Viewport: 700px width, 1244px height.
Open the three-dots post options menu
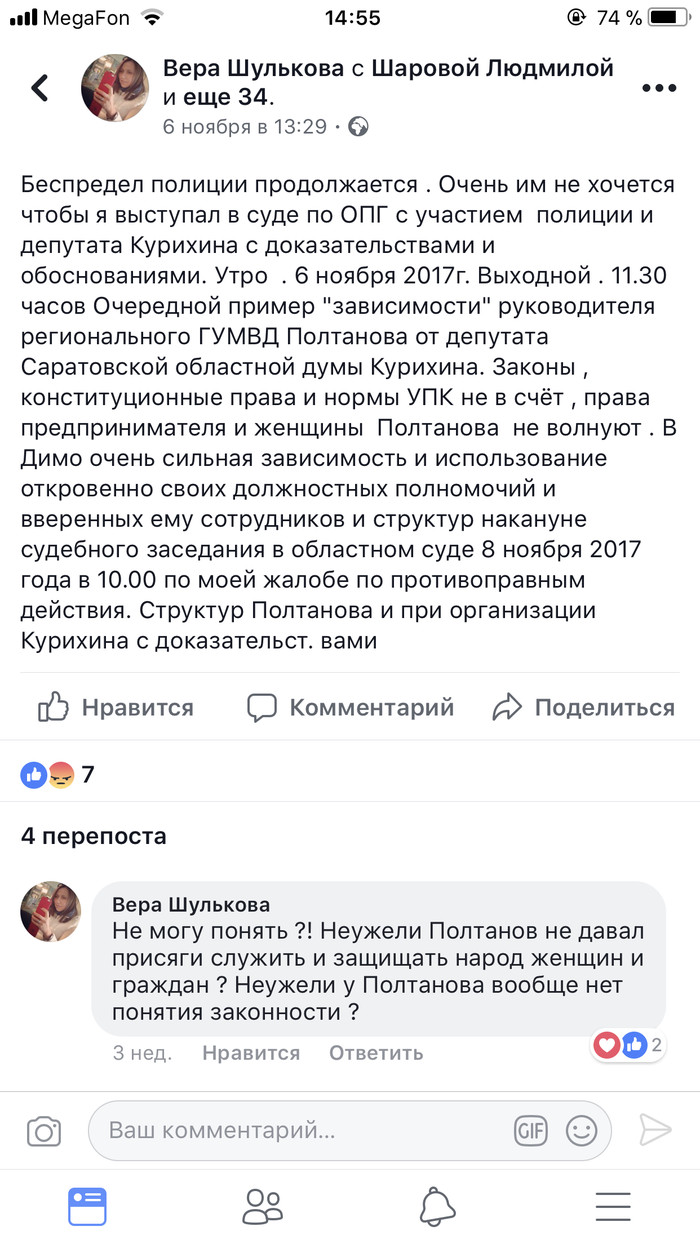[659, 88]
